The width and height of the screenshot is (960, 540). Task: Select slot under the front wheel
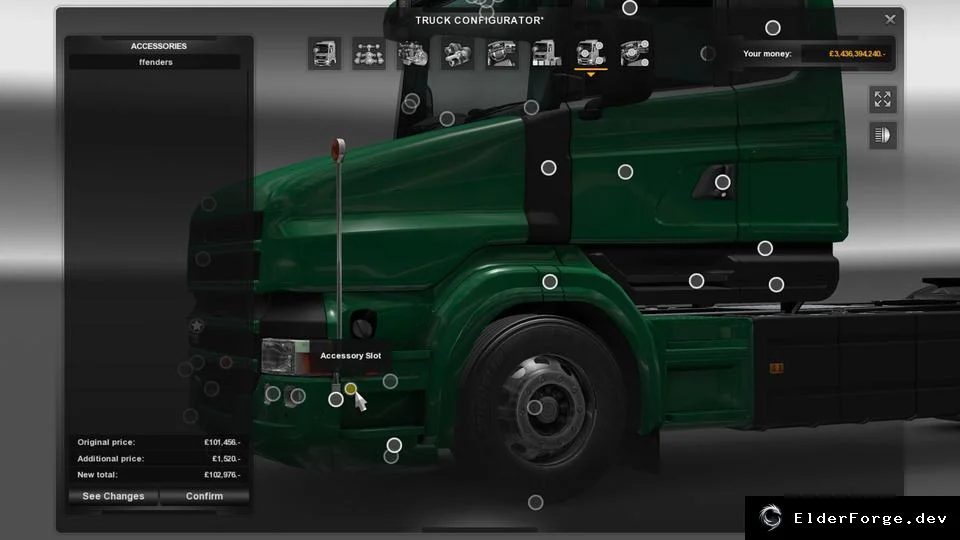536,503
